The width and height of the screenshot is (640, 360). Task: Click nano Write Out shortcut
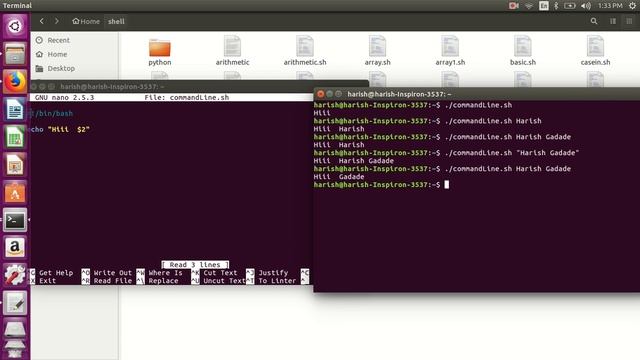click(107, 273)
